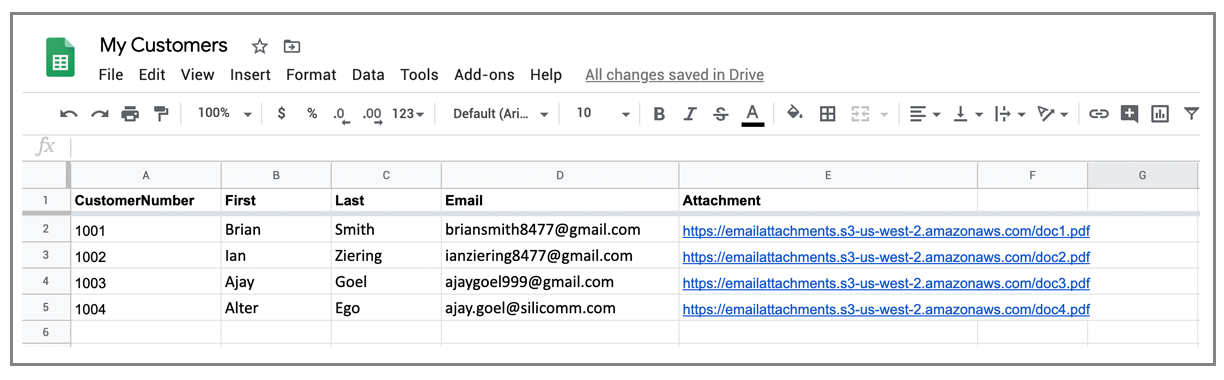Select cell ajay.goel@silicomm.com
Screen dimensions: 1224x380
pyautogui.click(x=560, y=308)
